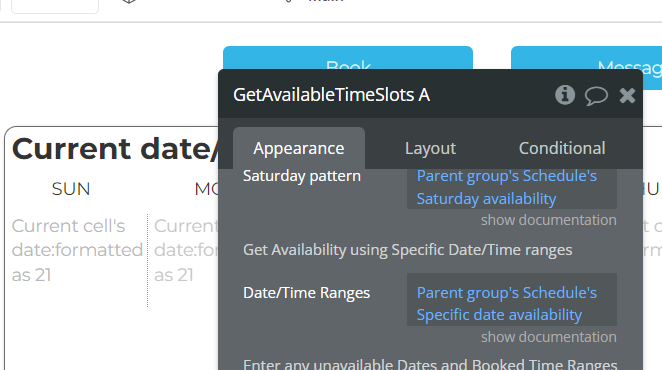Select the Current date heading text

point(115,149)
